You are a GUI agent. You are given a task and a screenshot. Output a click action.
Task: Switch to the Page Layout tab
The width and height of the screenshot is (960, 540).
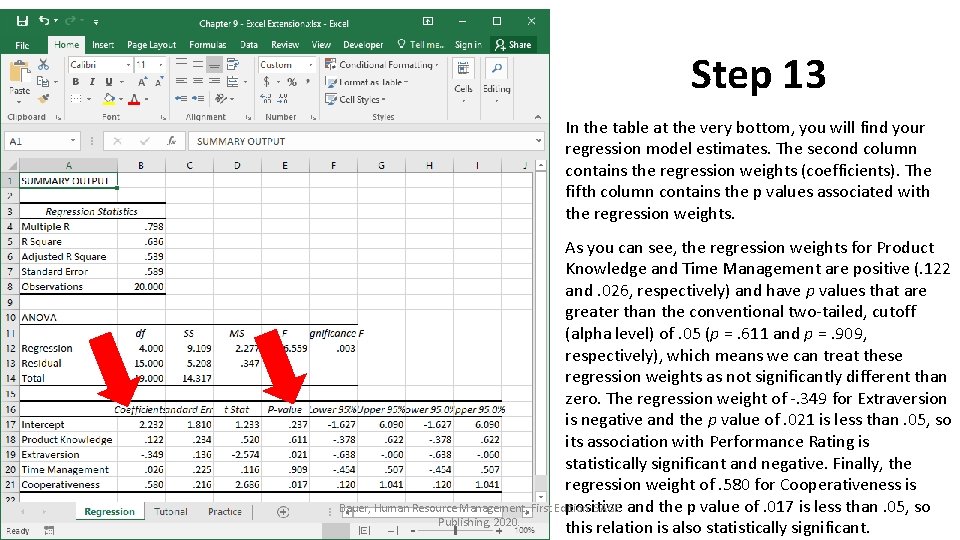pos(151,45)
